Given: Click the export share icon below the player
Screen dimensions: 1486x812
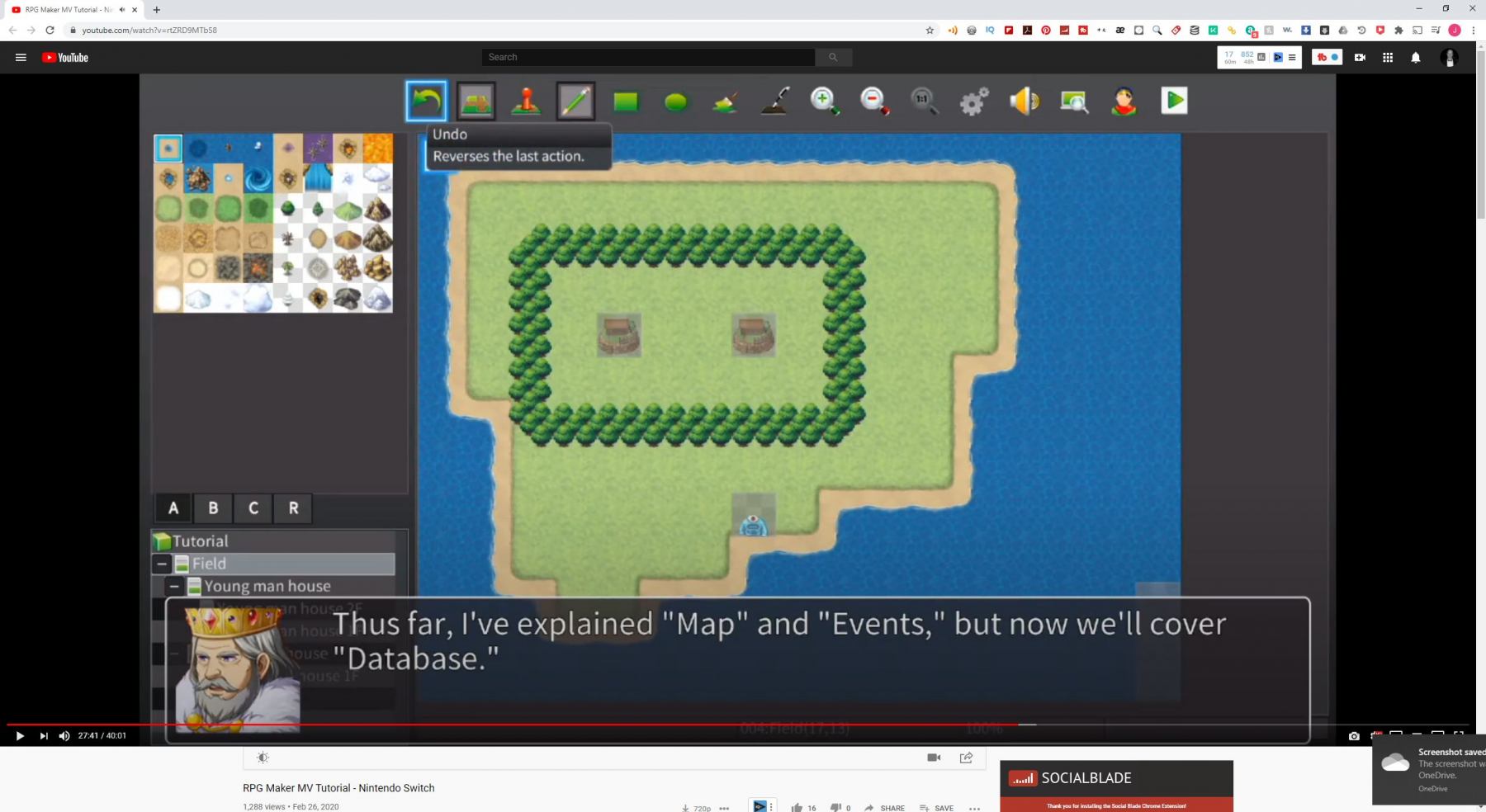Looking at the screenshot, I should click(x=966, y=758).
